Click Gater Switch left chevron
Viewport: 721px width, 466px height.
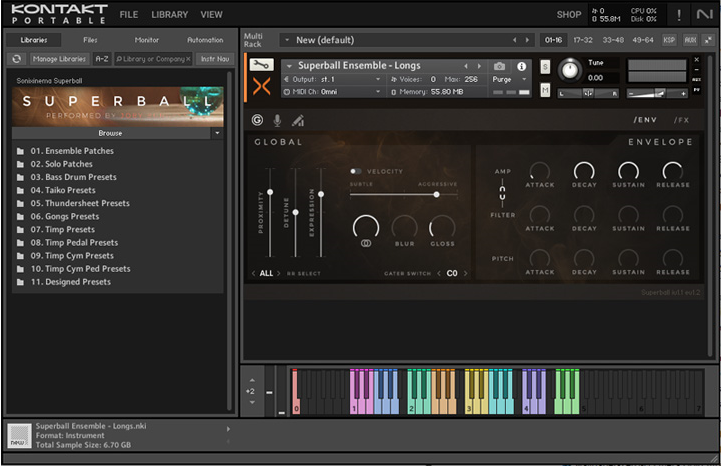439,273
